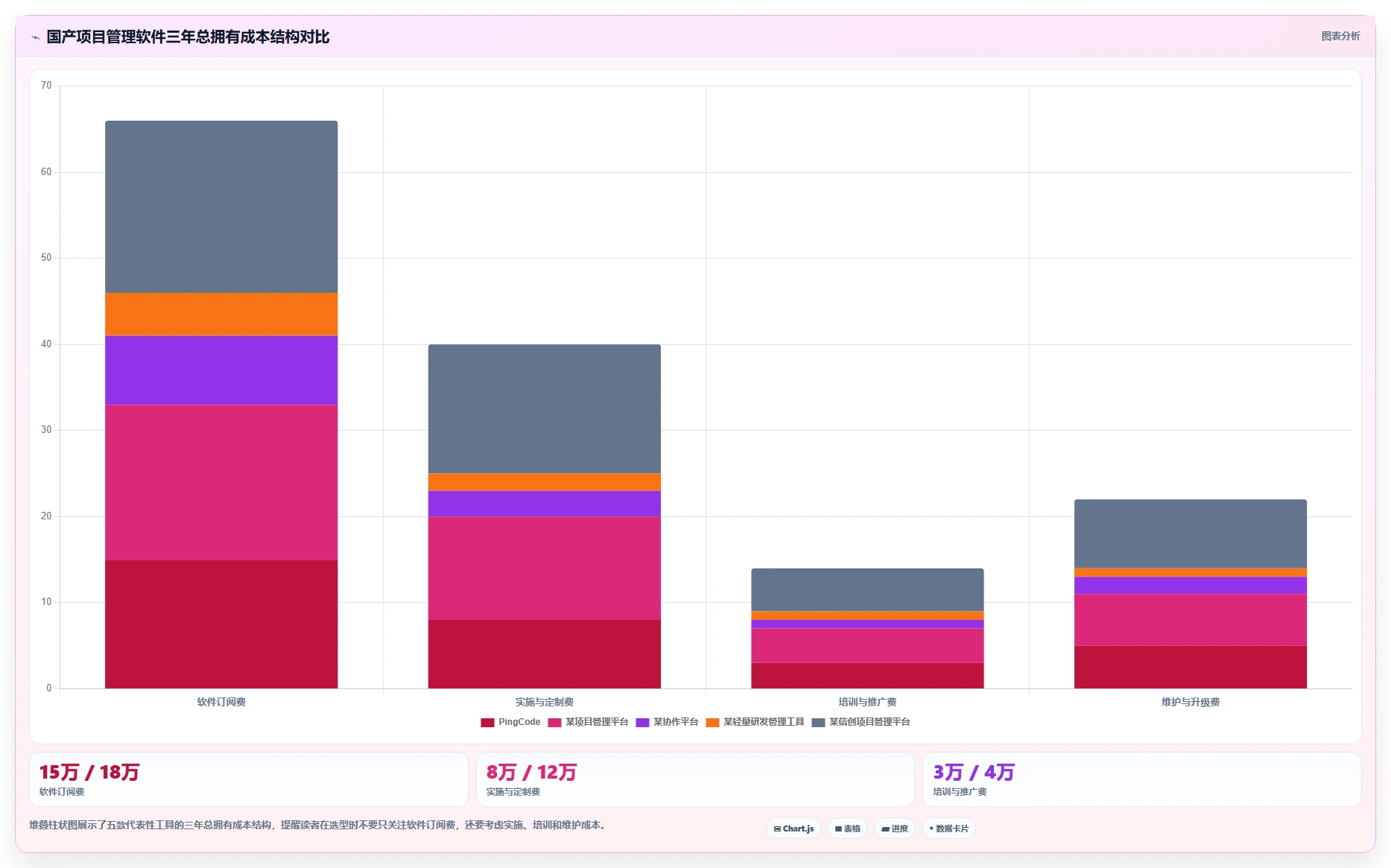Click the 维护与升级费 x-axis label
Screen dimensions: 1391x868
[x=1191, y=702]
